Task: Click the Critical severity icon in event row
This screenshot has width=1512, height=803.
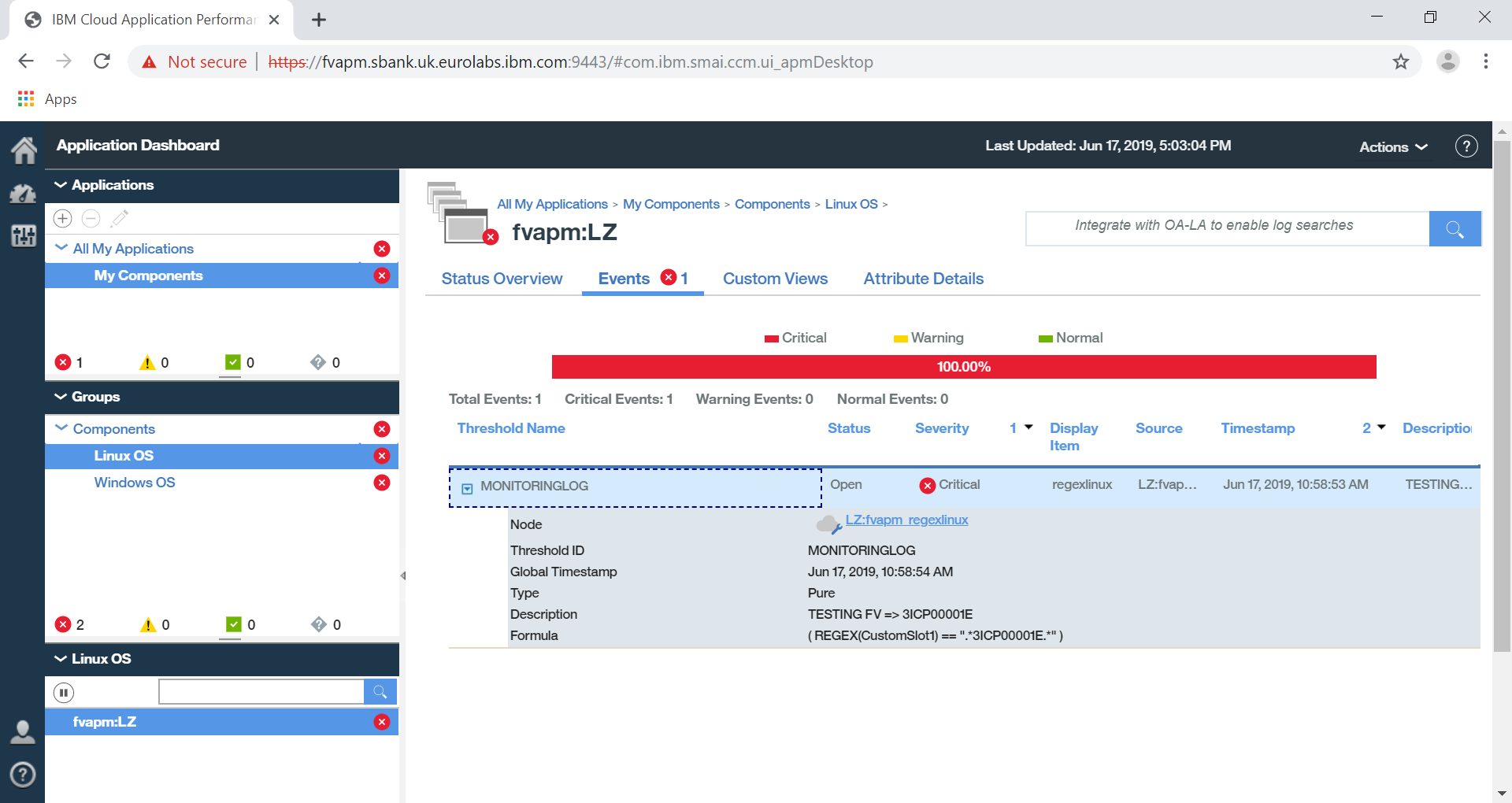Action: click(x=928, y=486)
